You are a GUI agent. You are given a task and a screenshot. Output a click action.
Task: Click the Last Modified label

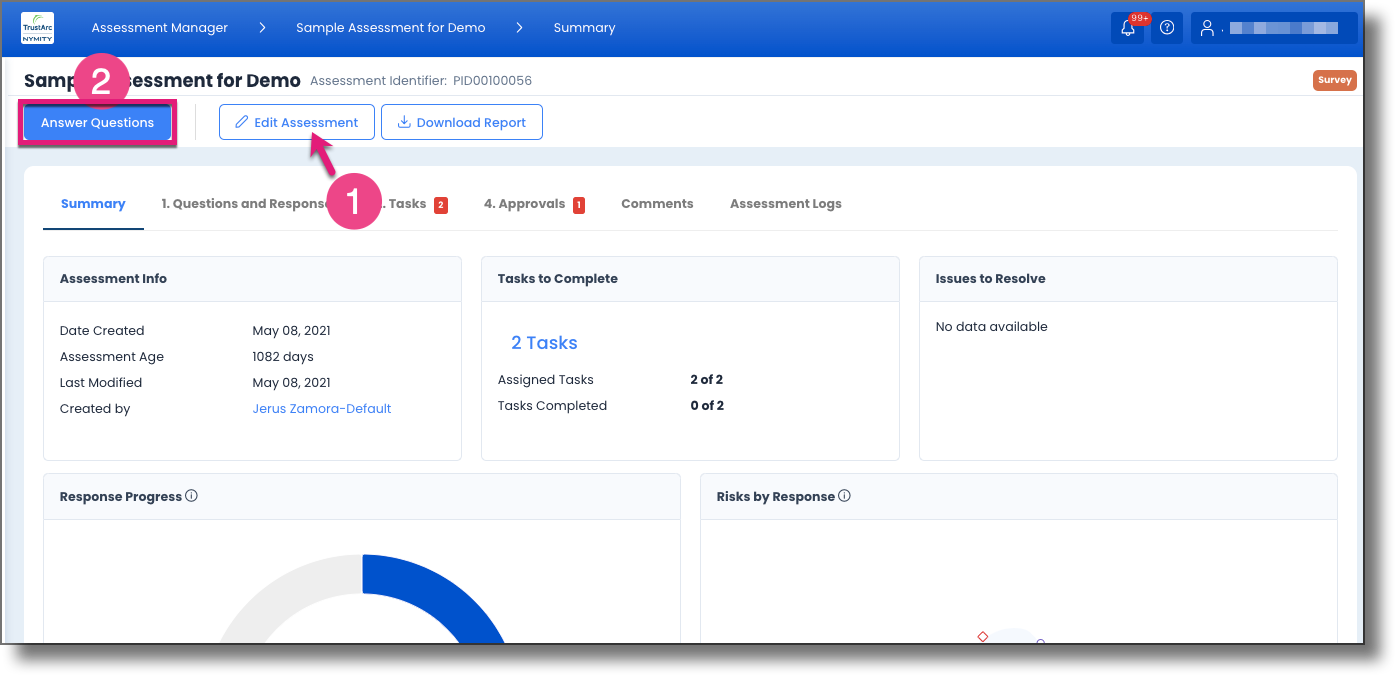coord(101,383)
